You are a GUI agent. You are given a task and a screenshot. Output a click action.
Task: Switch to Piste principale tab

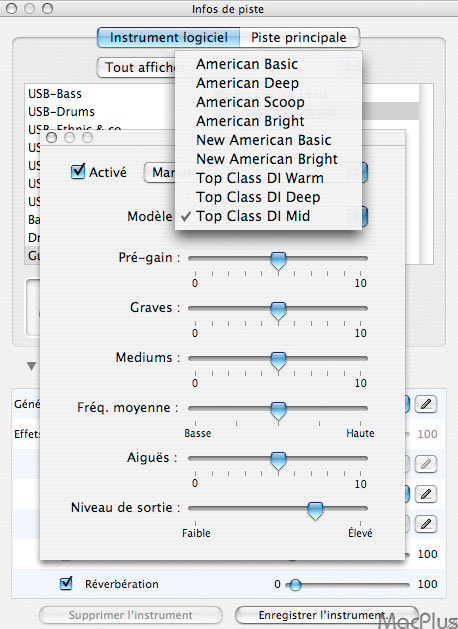[299, 38]
